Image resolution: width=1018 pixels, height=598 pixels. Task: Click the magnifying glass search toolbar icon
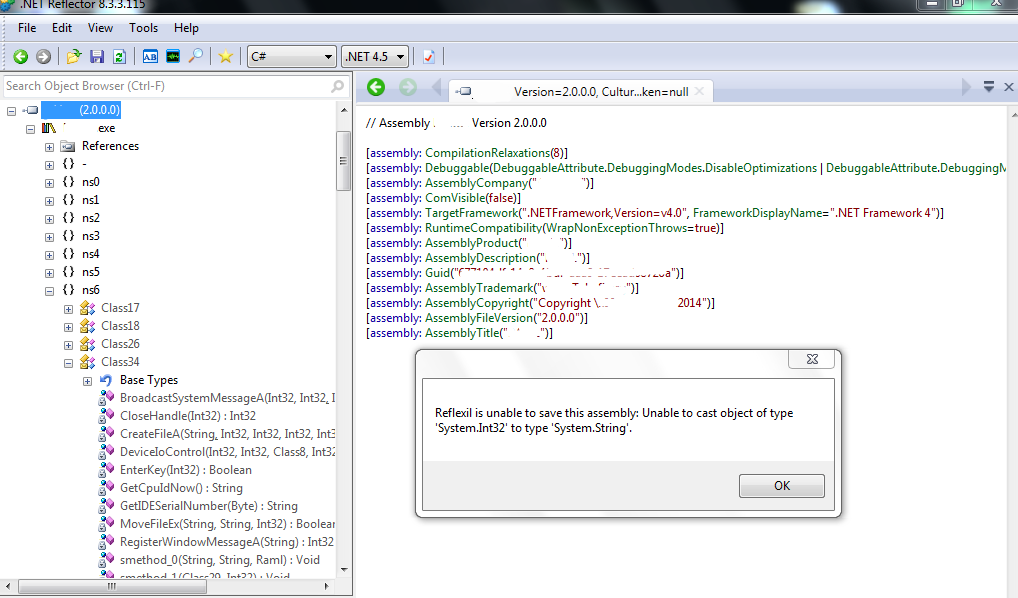coord(196,56)
